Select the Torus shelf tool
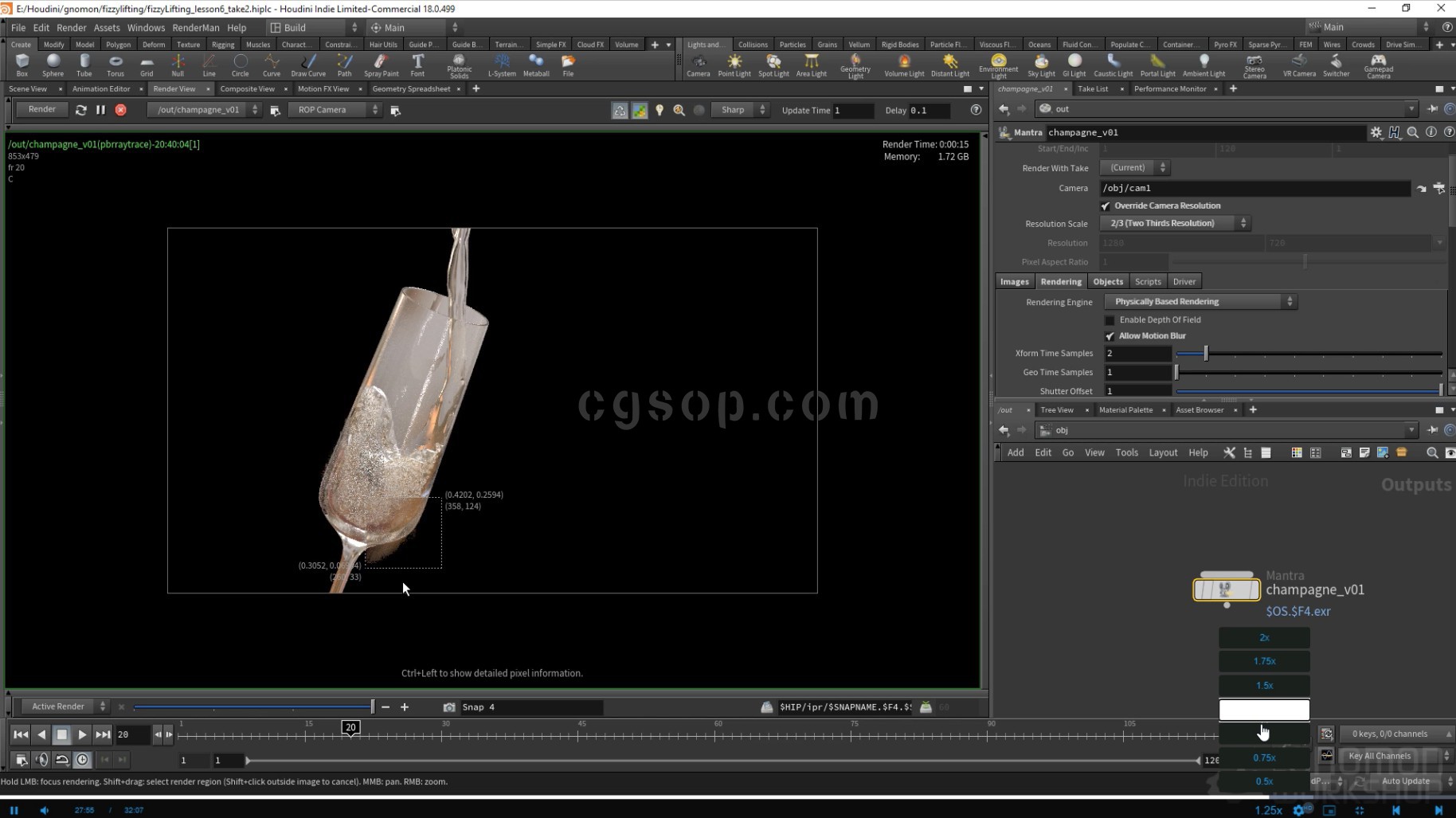This screenshot has width=1456, height=818. click(115, 65)
